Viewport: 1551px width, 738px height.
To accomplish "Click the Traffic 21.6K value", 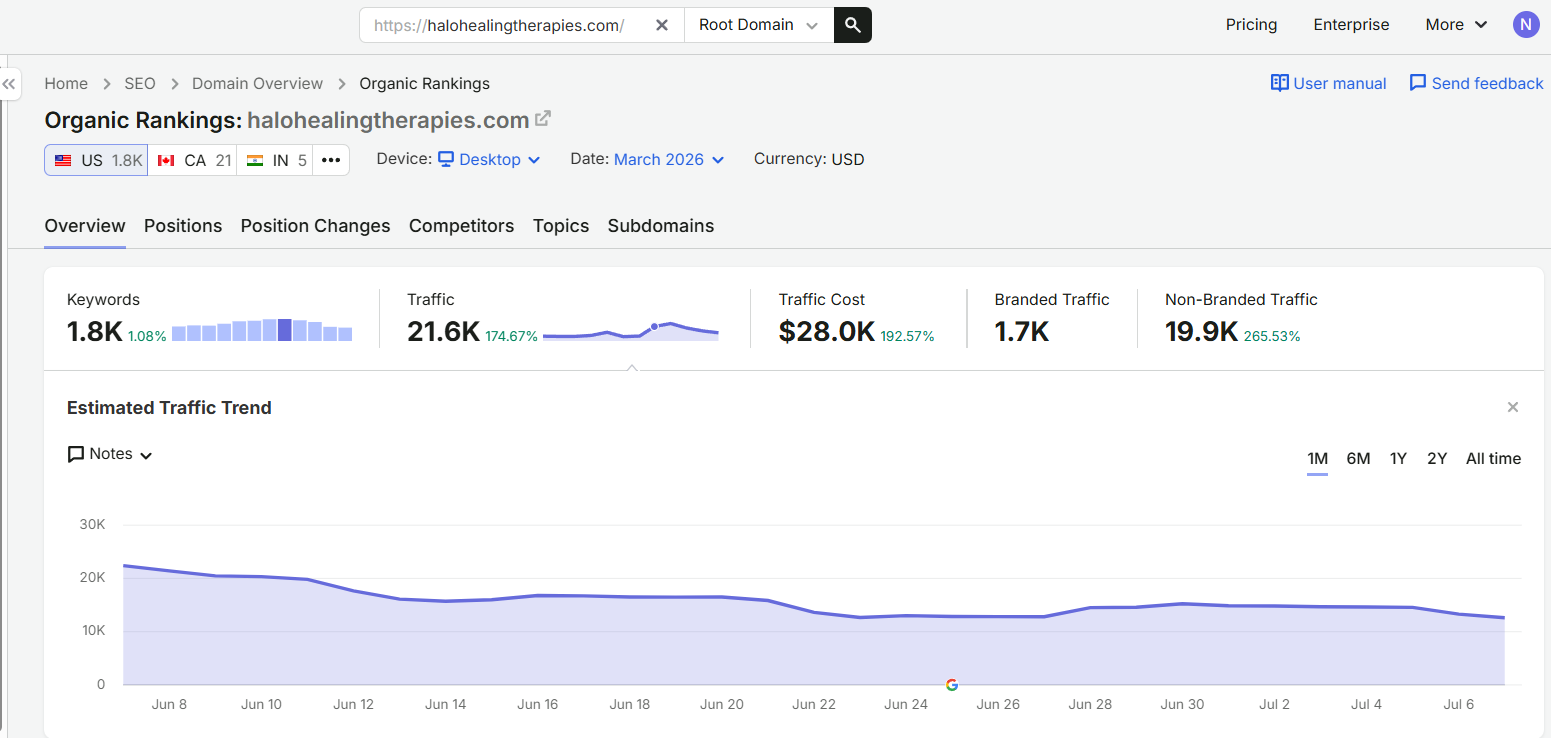I will (x=444, y=332).
